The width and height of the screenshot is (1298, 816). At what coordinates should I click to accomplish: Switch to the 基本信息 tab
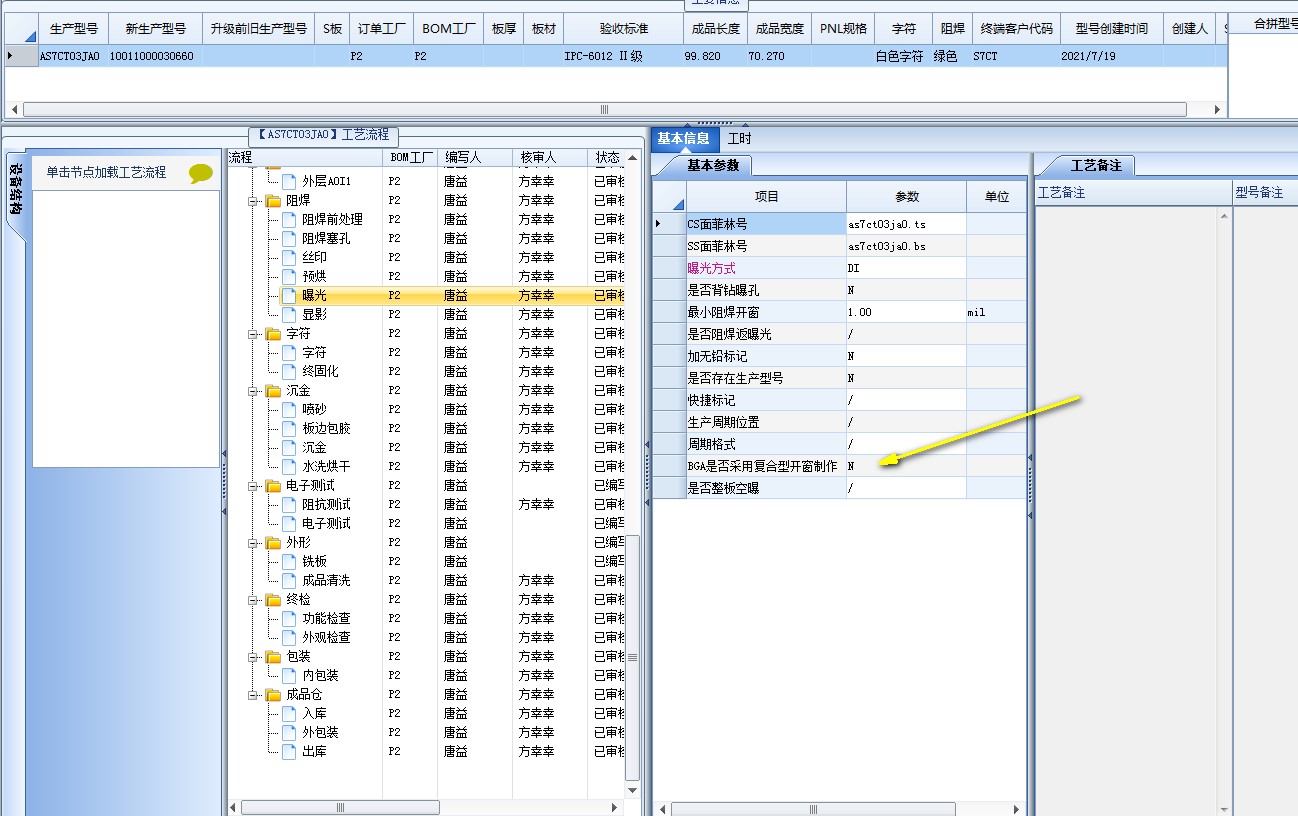tap(684, 139)
